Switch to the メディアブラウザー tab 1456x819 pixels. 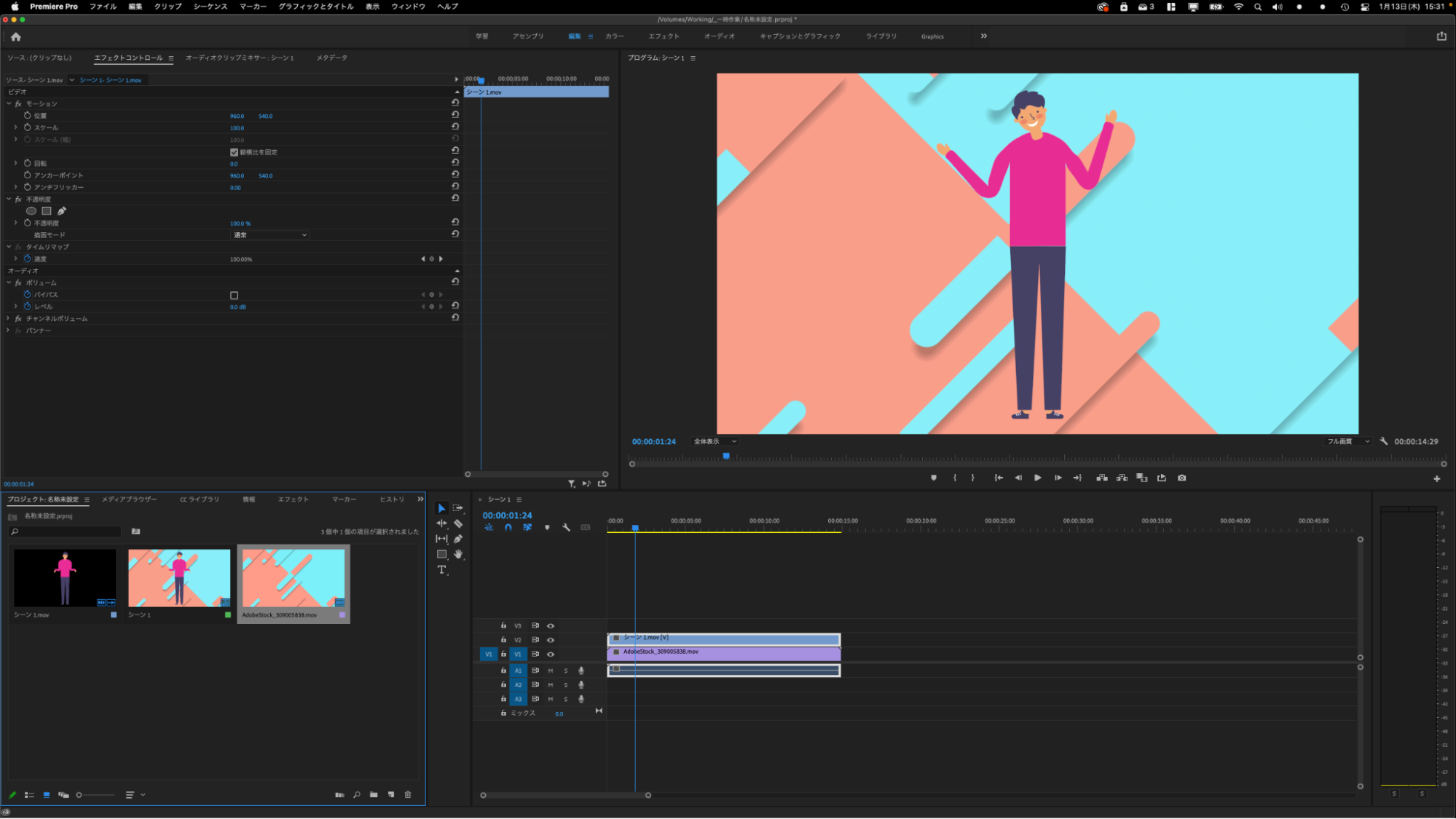click(x=129, y=499)
